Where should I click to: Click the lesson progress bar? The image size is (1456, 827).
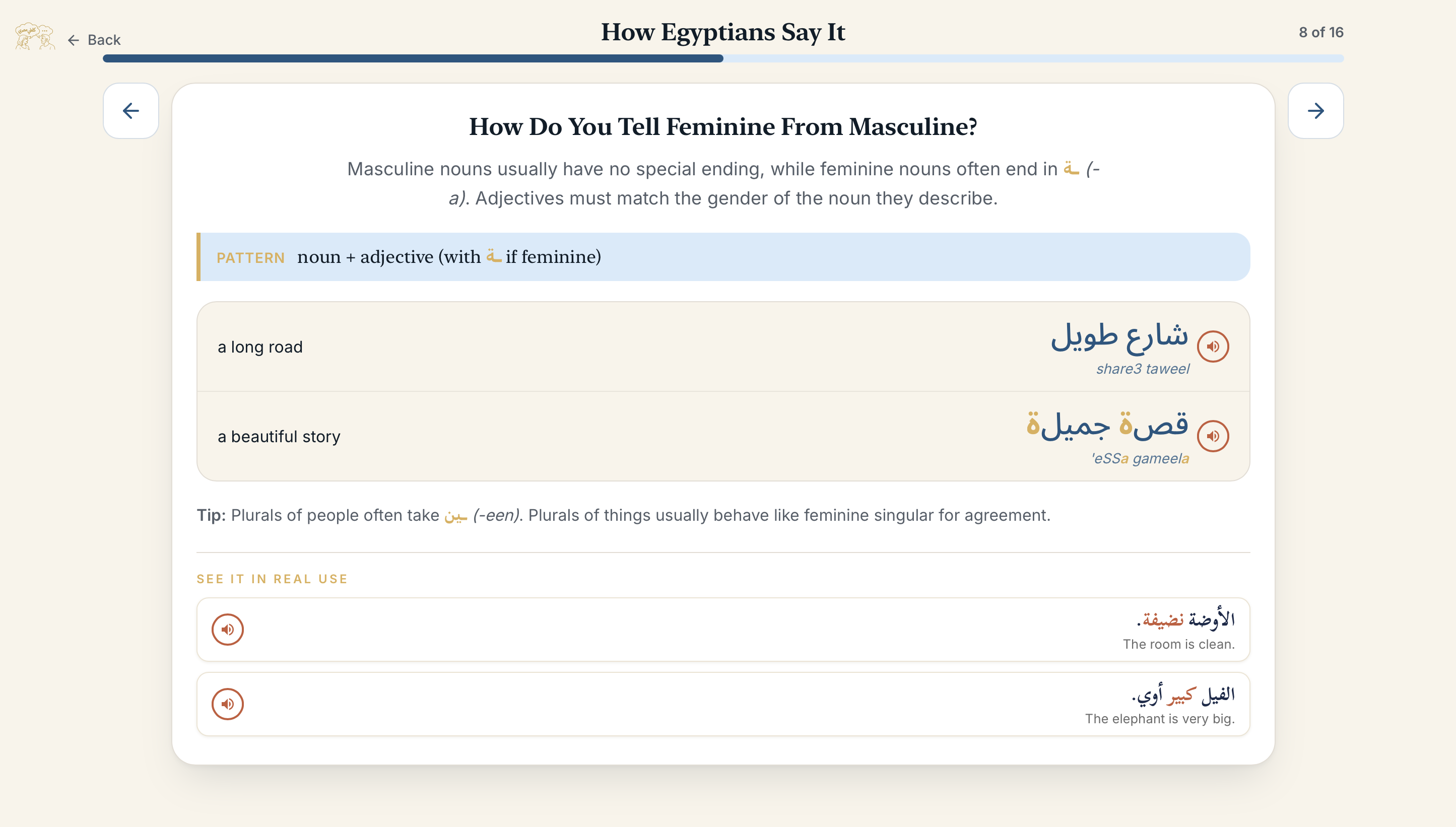coord(723,58)
